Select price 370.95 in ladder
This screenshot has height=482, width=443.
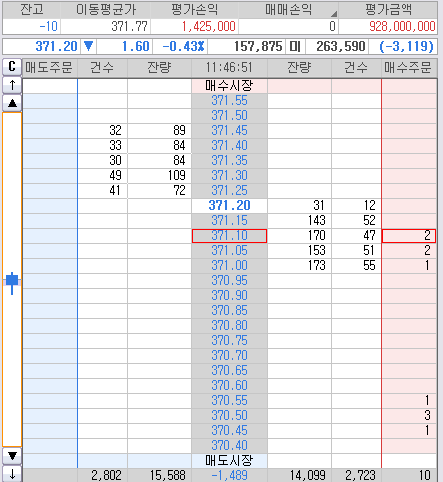229,281
